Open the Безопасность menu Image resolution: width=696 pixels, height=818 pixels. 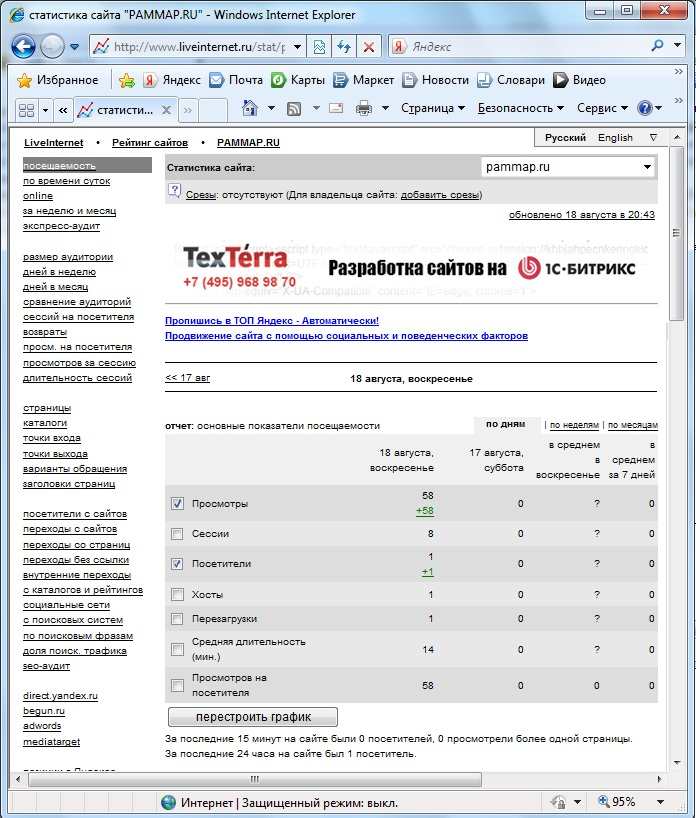[520, 108]
